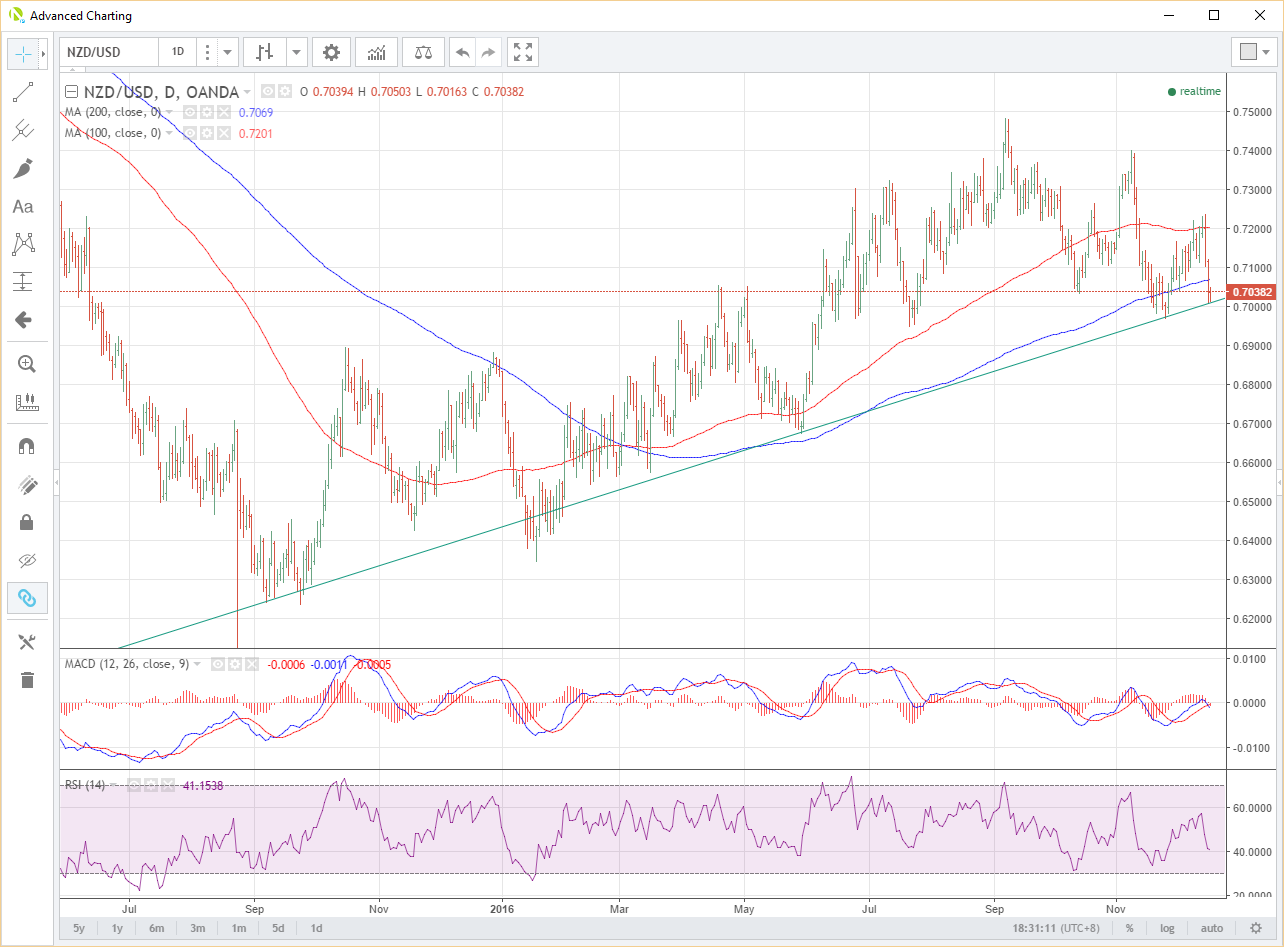Hide RSI indicator with its eye icon
This screenshot has width=1284, height=947.
coord(134,785)
